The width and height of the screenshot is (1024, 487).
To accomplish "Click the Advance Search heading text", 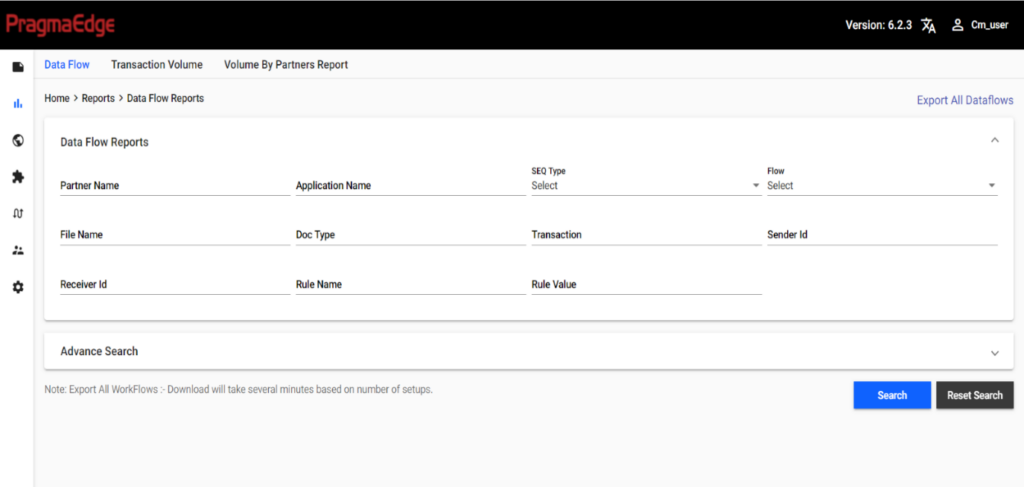I will tap(99, 351).
